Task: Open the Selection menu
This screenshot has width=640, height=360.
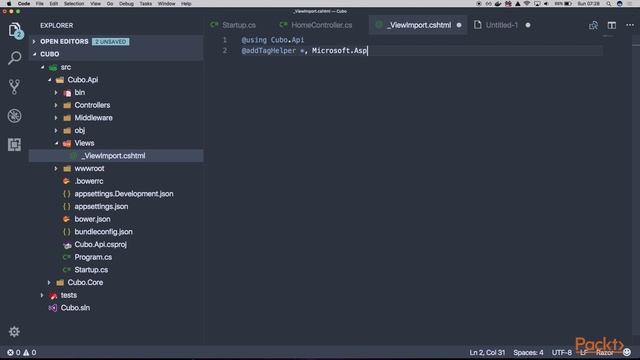Action: click(x=74, y=4)
